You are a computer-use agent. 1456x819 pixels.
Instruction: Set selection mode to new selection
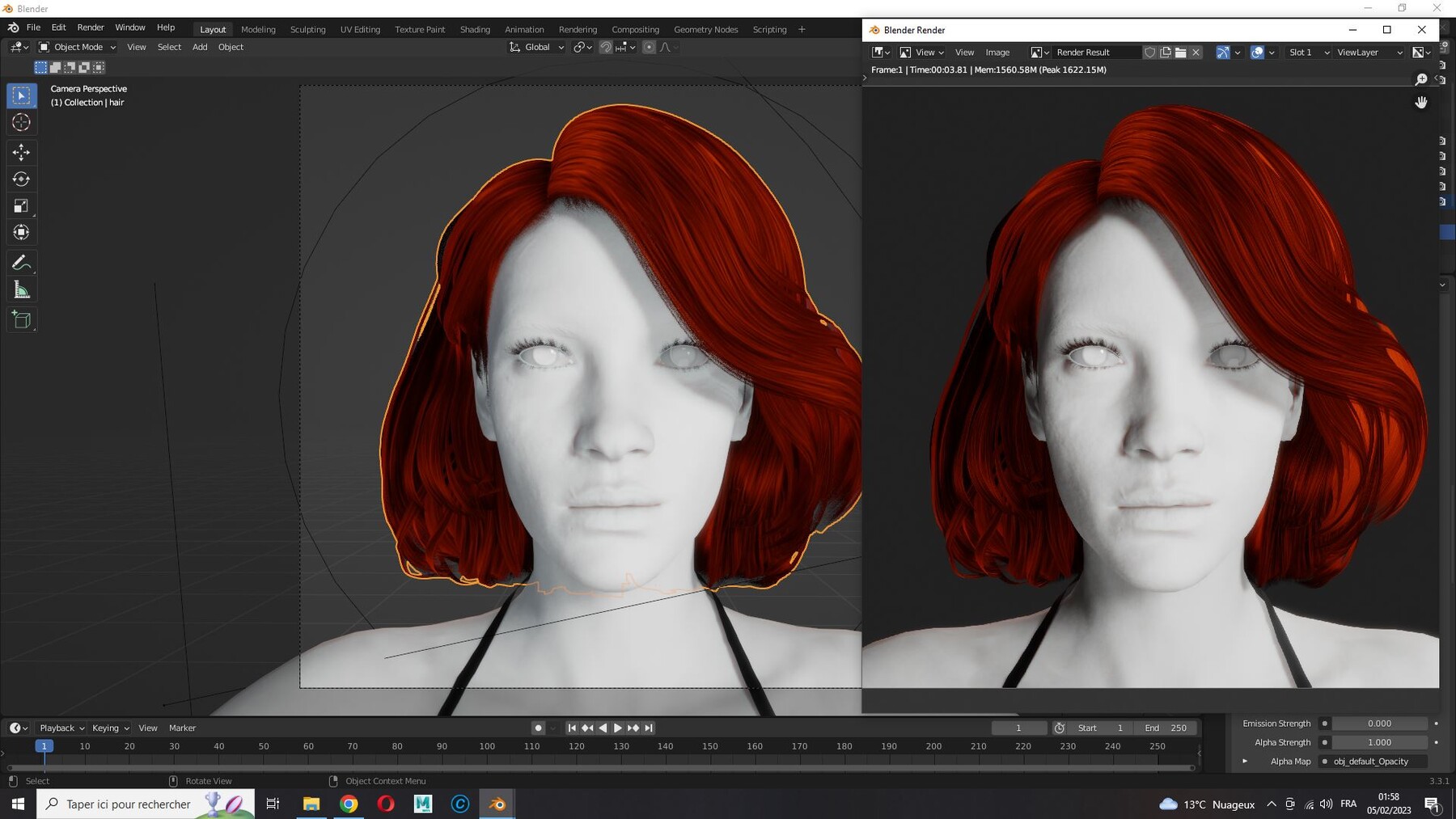tap(40, 67)
